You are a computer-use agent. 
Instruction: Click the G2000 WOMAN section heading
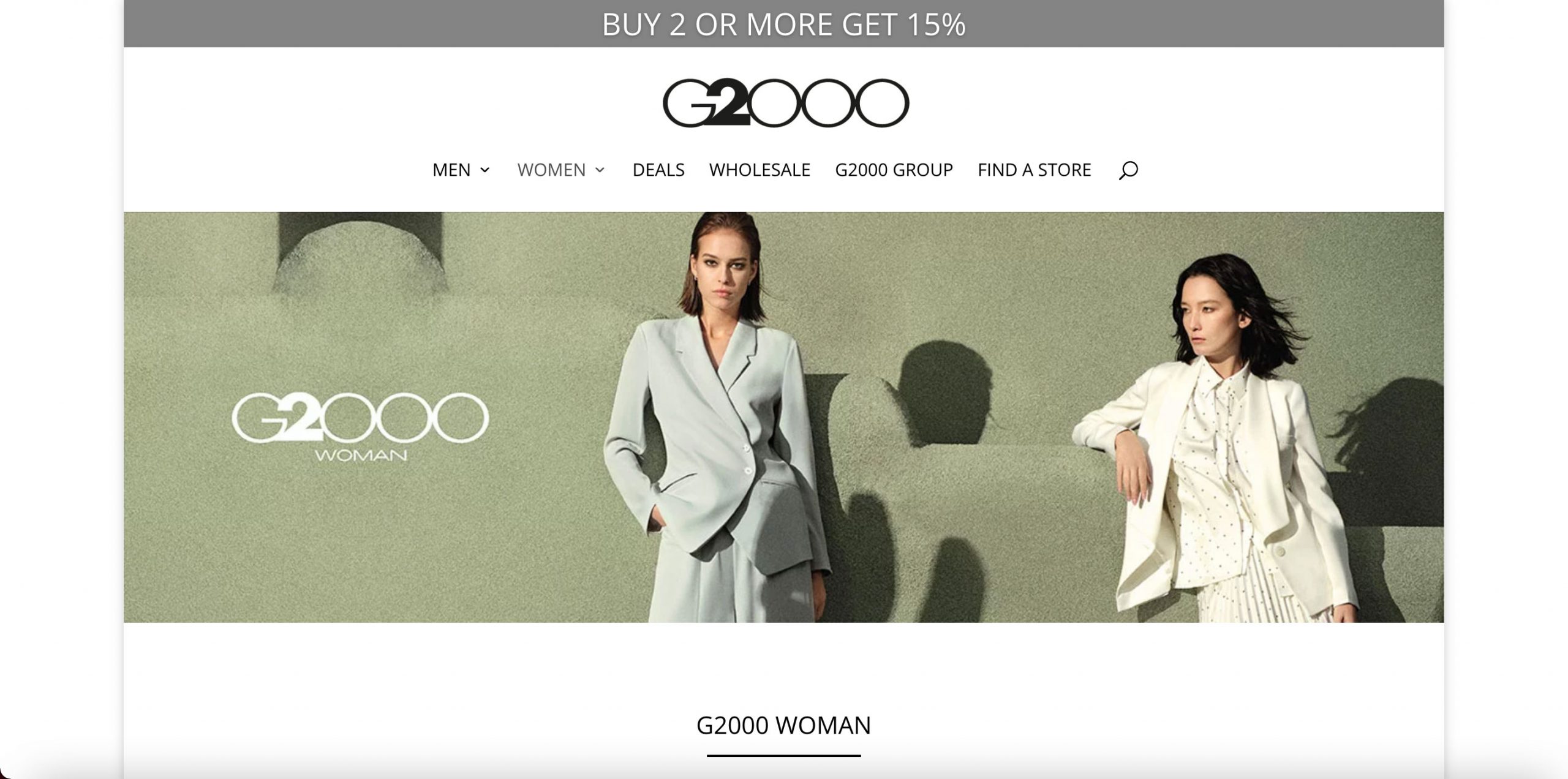(783, 725)
